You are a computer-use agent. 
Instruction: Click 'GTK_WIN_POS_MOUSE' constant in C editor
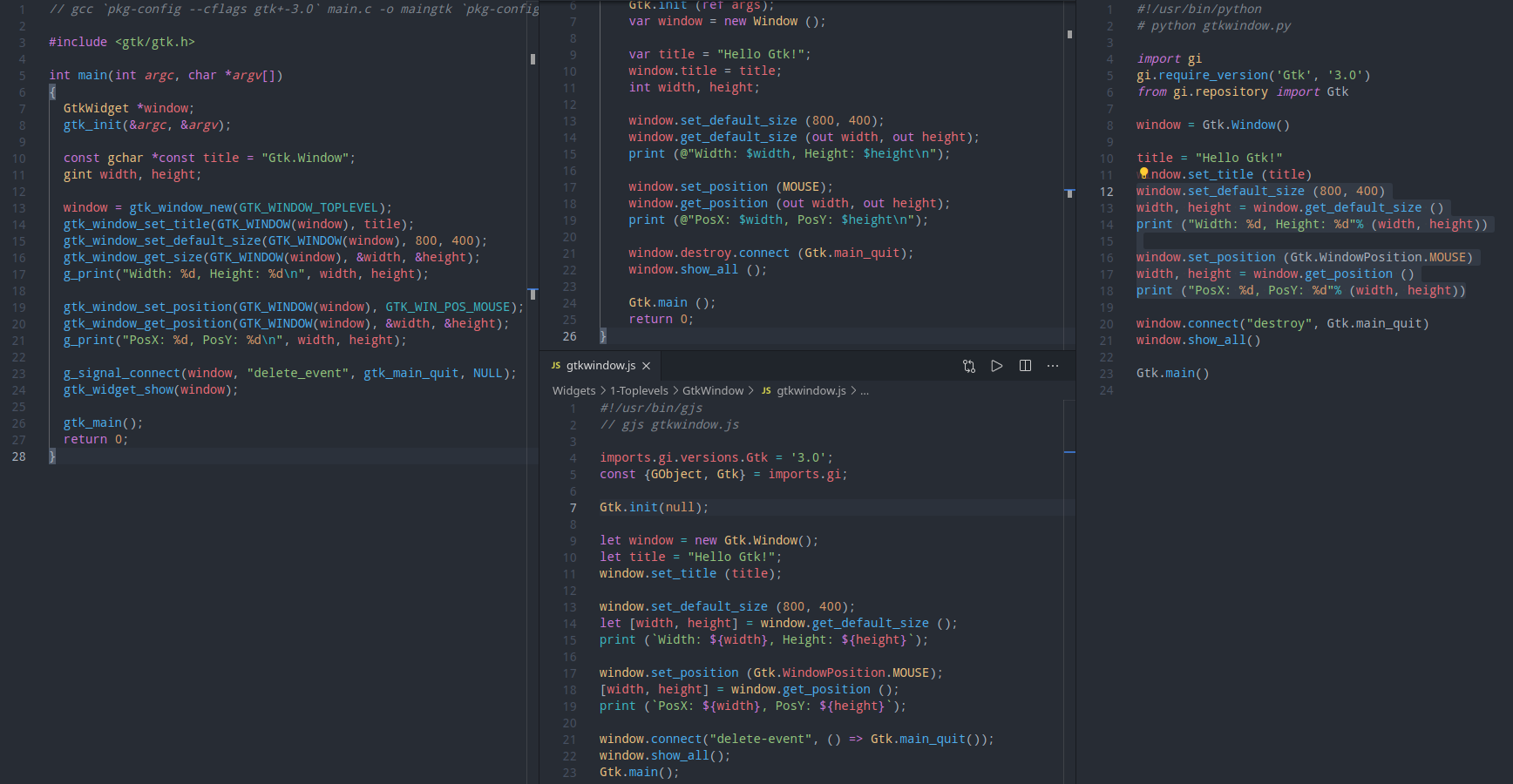pos(448,307)
